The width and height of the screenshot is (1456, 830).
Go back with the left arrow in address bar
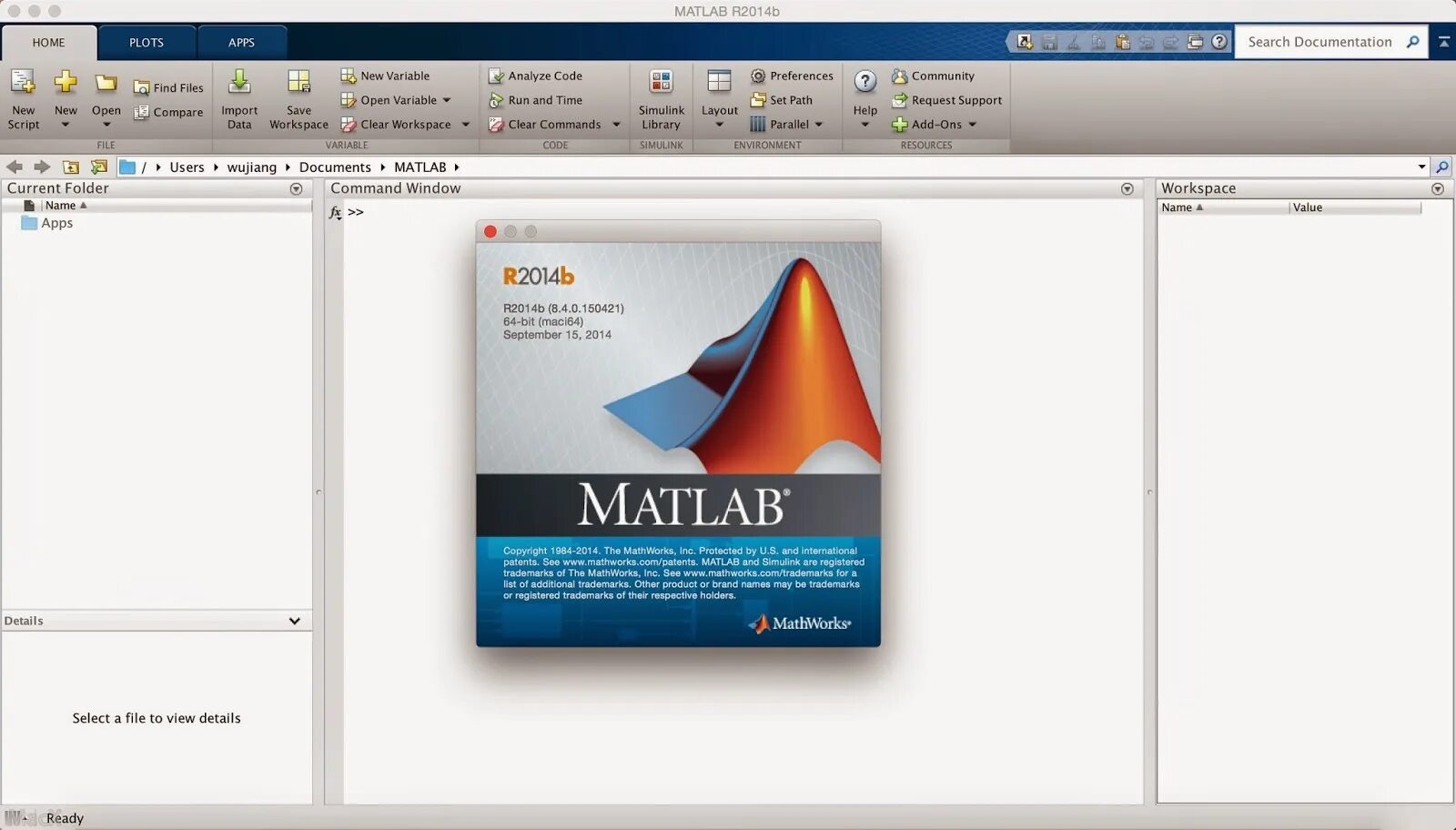[x=15, y=167]
